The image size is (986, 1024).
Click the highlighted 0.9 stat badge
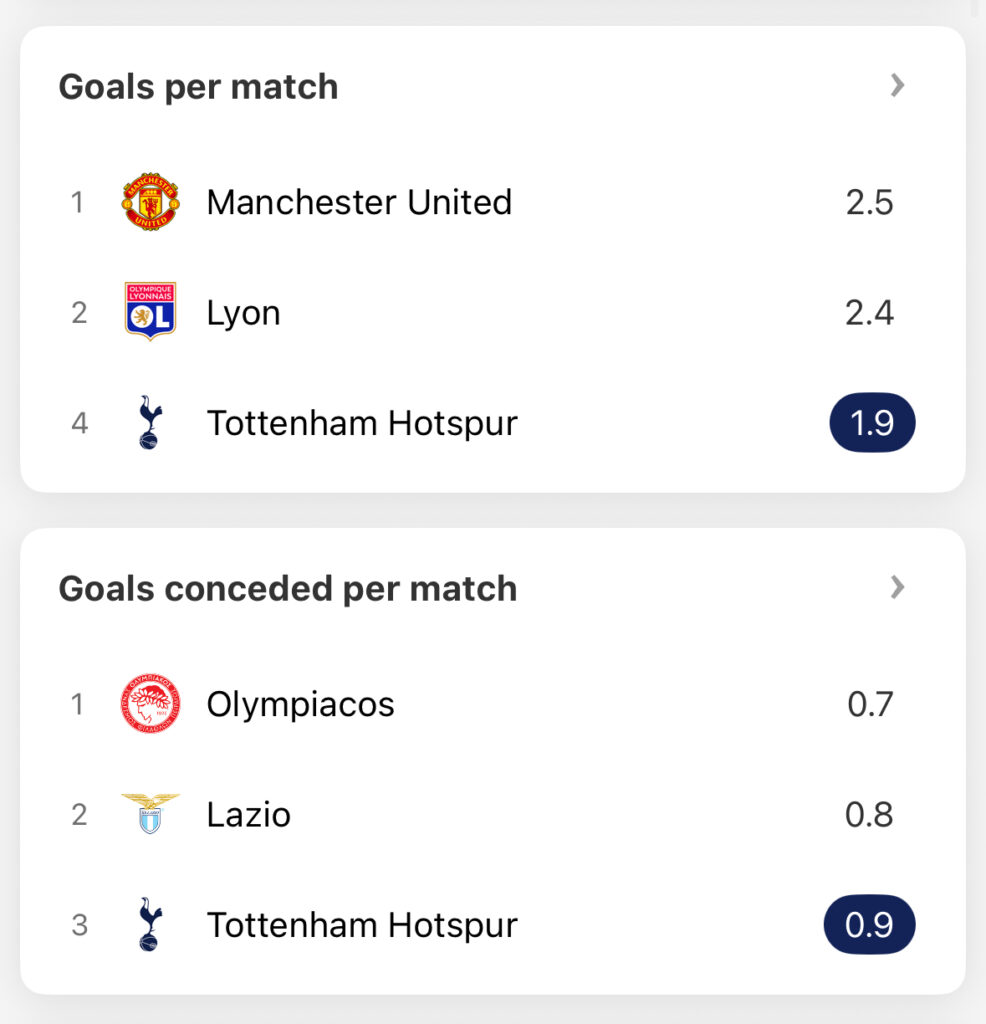click(870, 924)
